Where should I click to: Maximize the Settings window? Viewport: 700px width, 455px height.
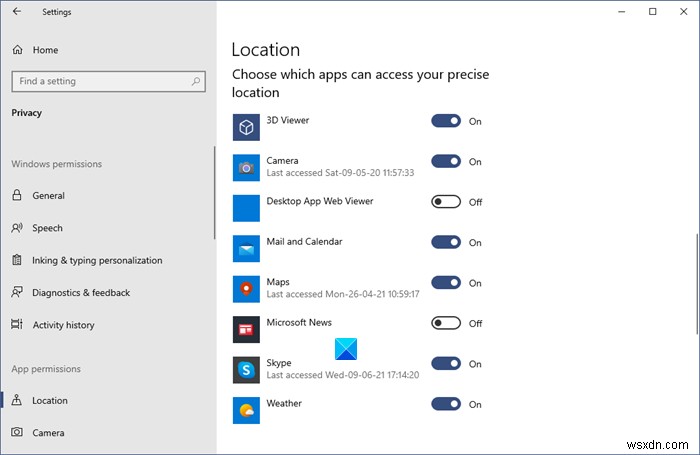(x=652, y=12)
